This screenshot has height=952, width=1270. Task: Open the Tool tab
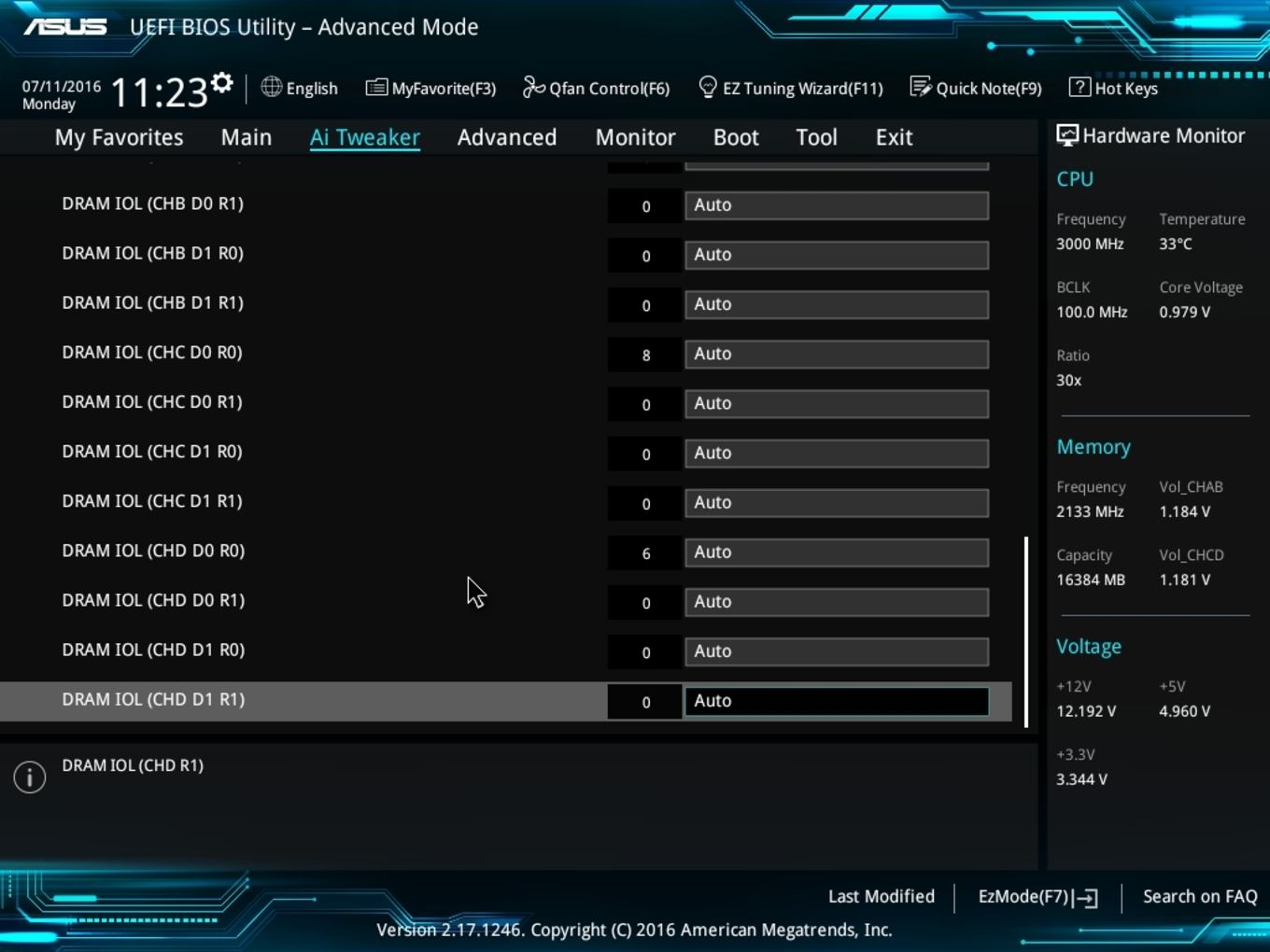[816, 137]
